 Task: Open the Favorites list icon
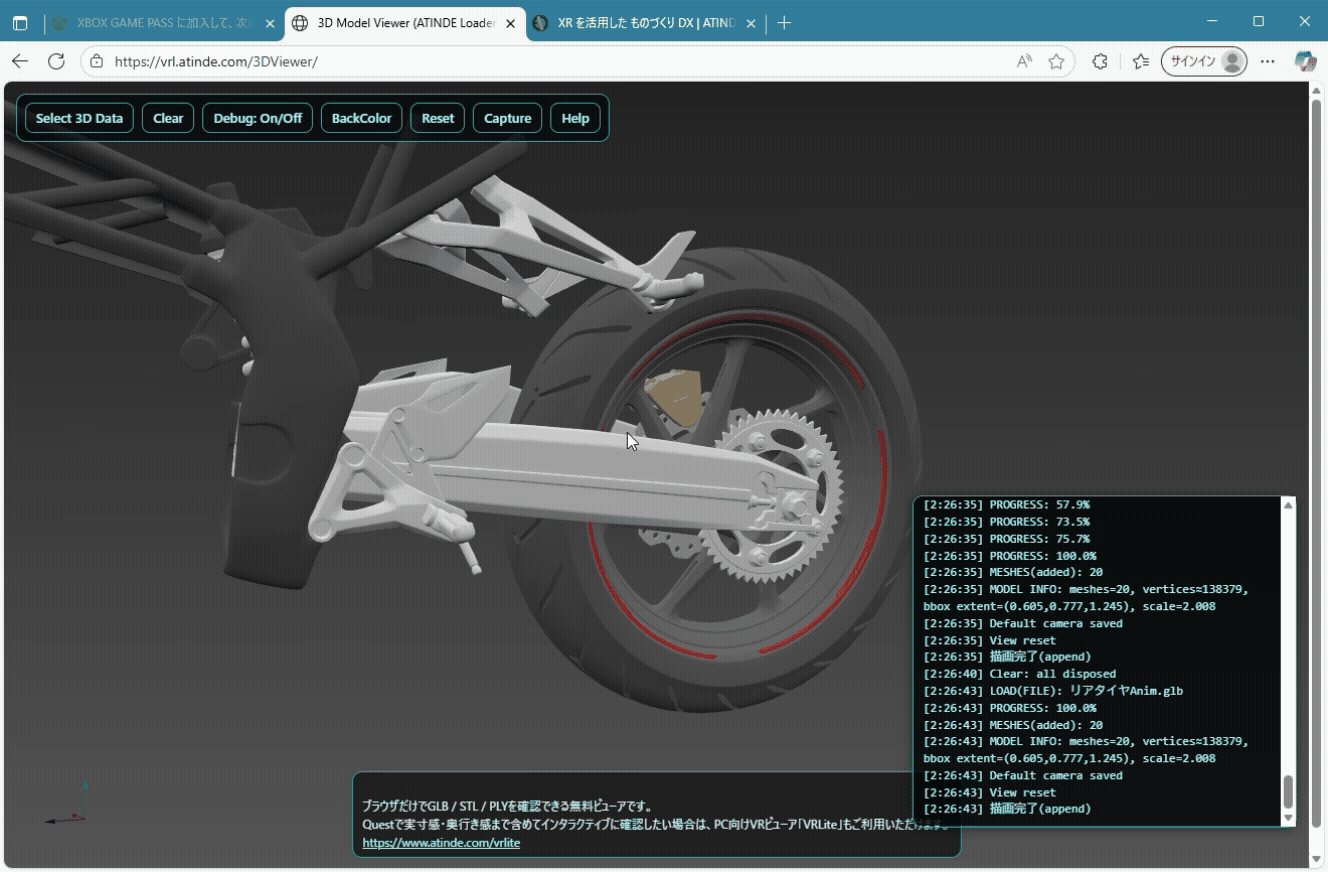pyautogui.click(x=1141, y=62)
